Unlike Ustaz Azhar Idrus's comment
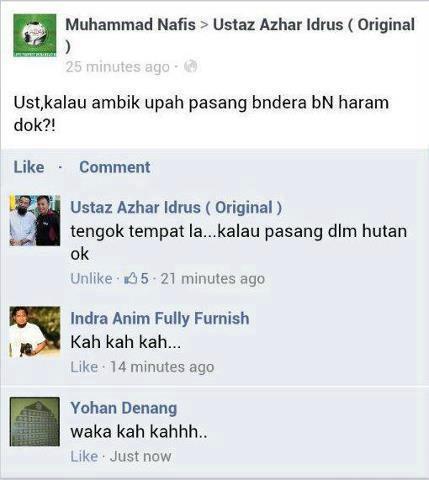This screenshot has width=429, height=480. [91, 278]
